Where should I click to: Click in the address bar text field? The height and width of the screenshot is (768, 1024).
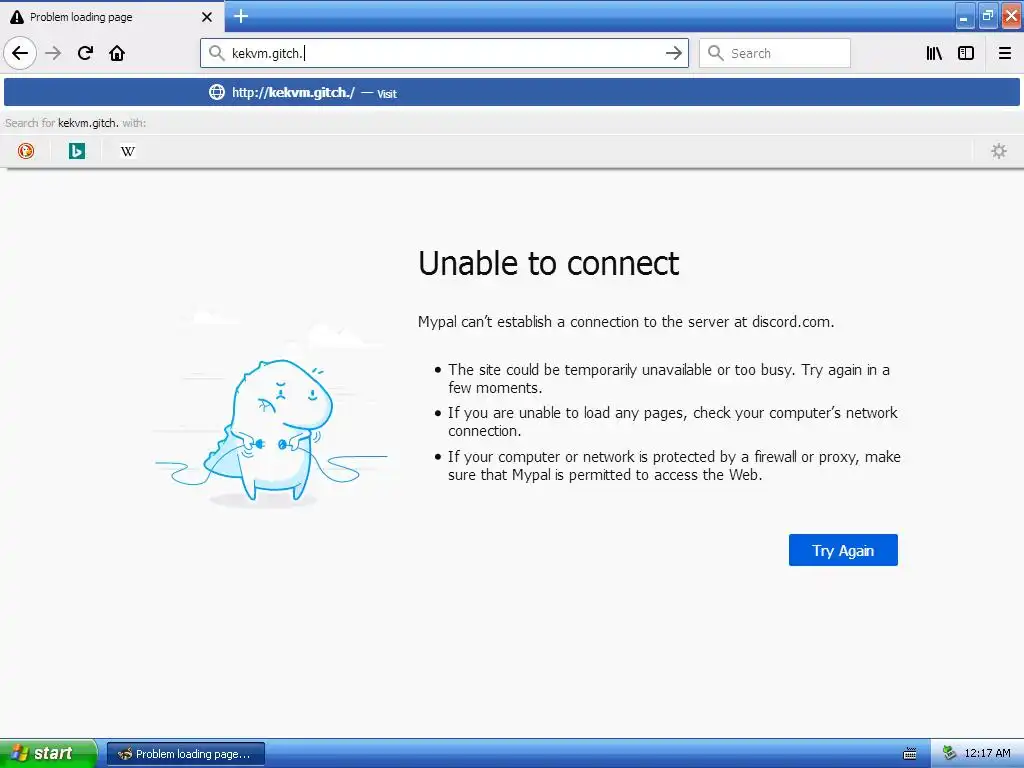444,53
